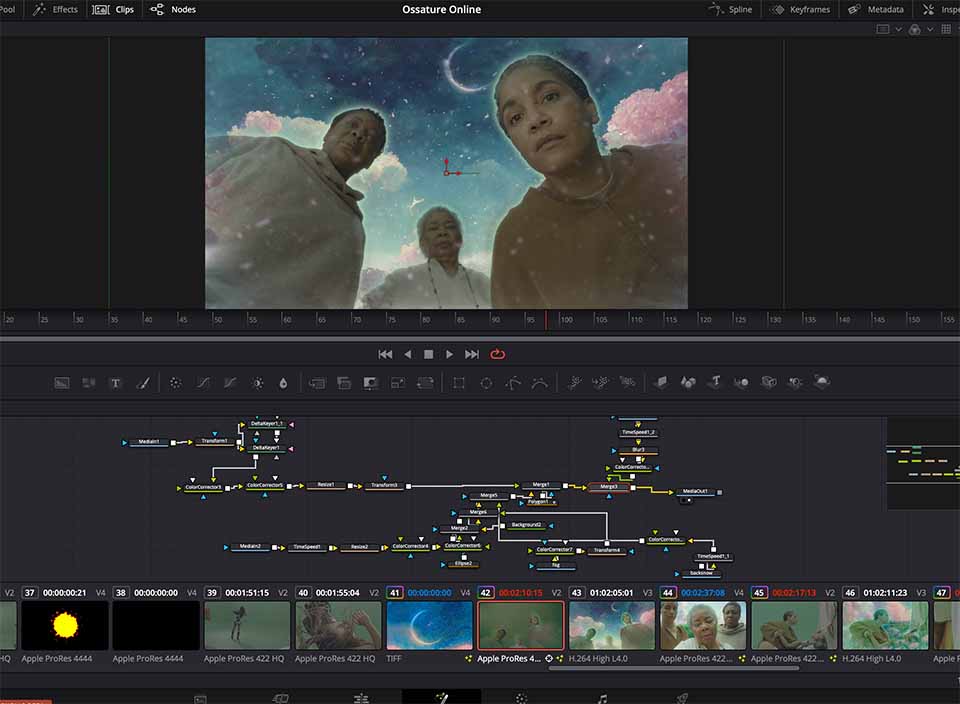Select the MediaOut1 node
The height and width of the screenshot is (704, 960).
pos(696,492)
